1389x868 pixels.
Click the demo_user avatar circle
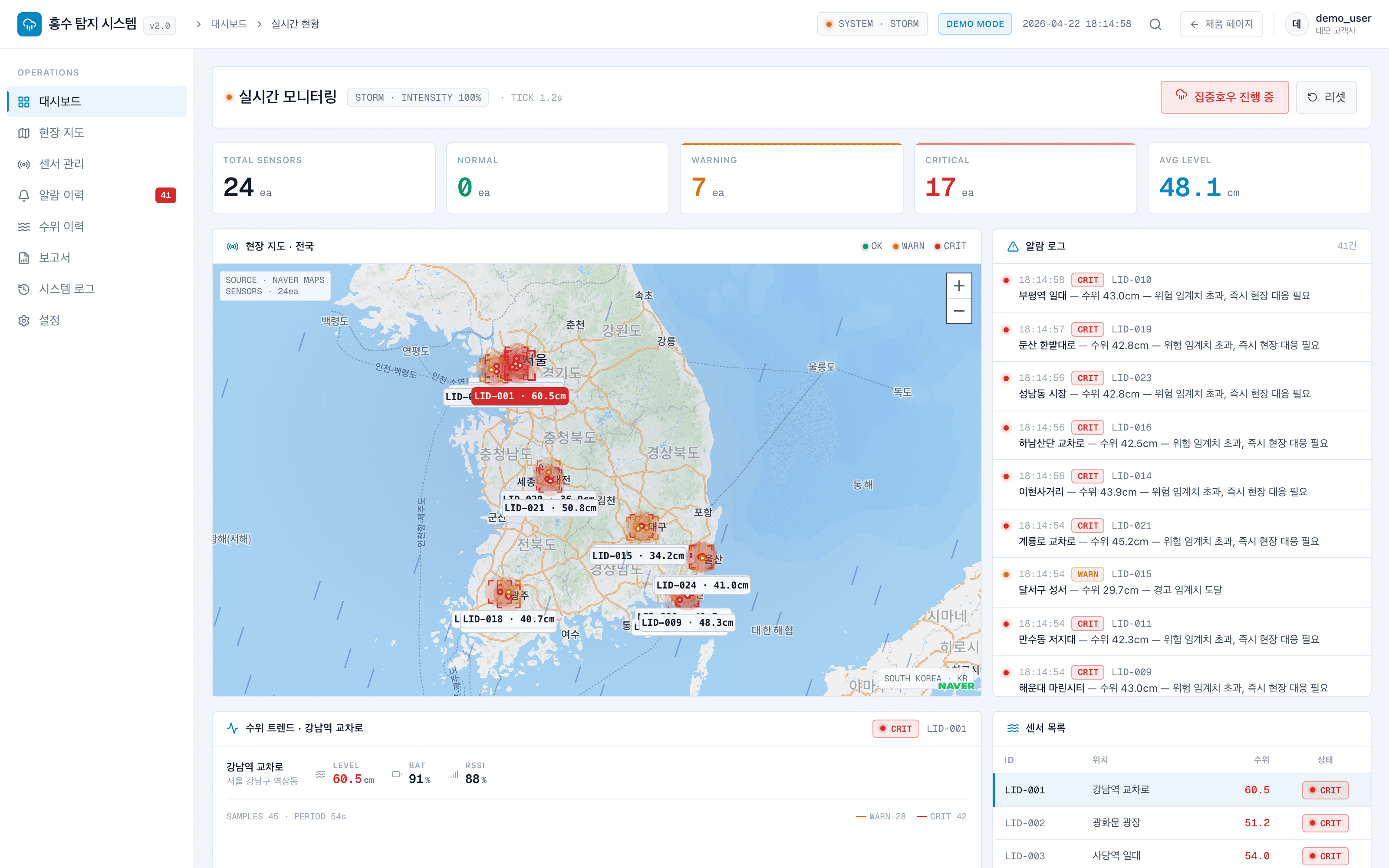click(1296, 24)
